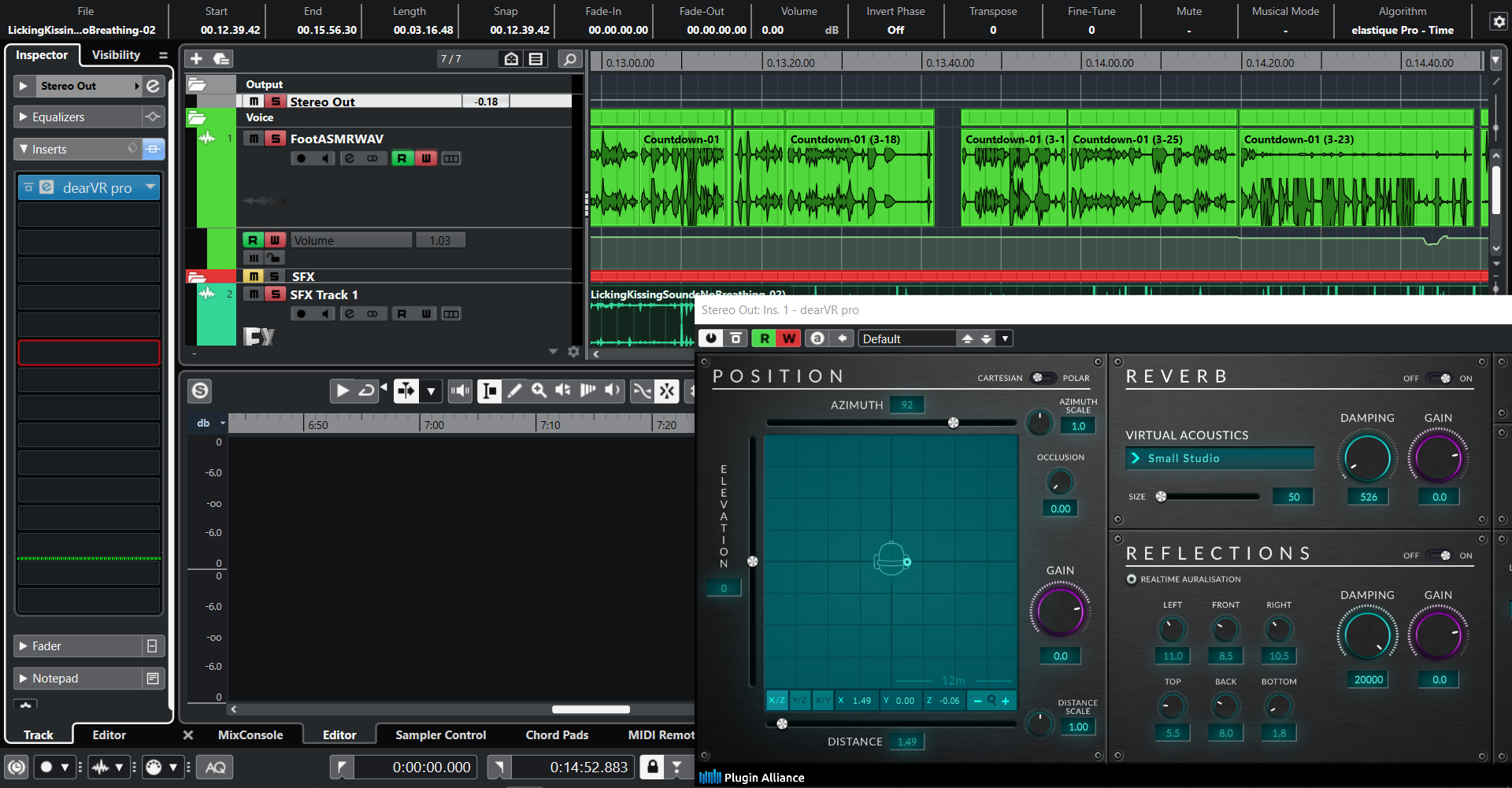Screen dimensions: 1512x788
Task: Open tool selection dropdown arrow in editor
Action: (431, 390)
